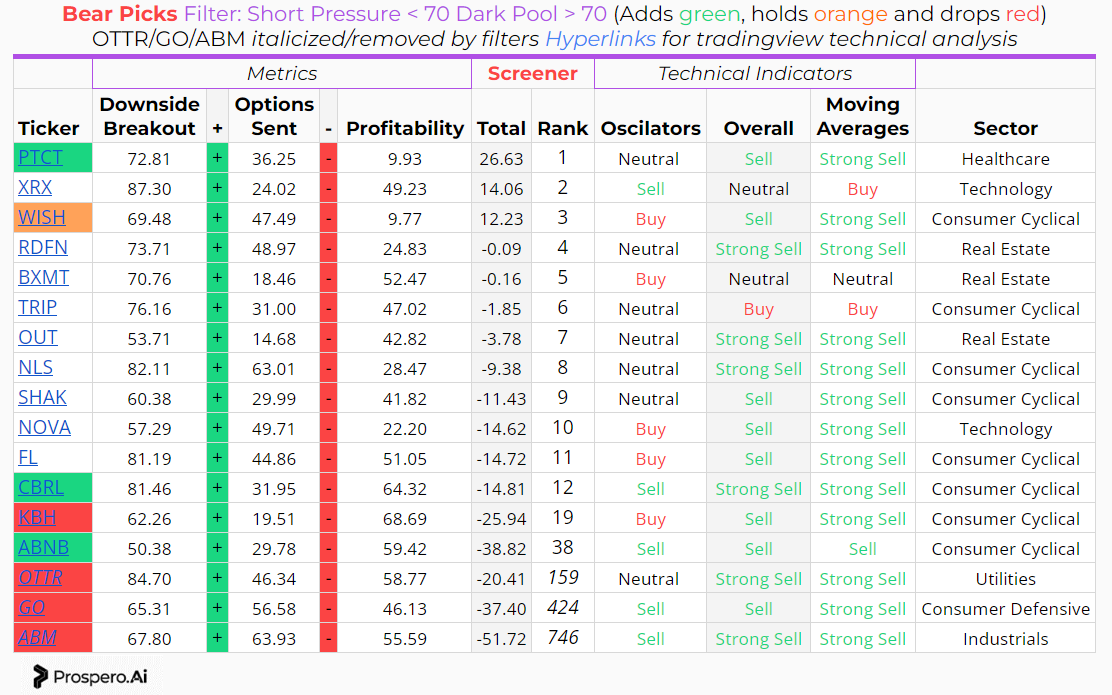
Task: Click ABNB moving averages Sell cell
Action: 862,549
